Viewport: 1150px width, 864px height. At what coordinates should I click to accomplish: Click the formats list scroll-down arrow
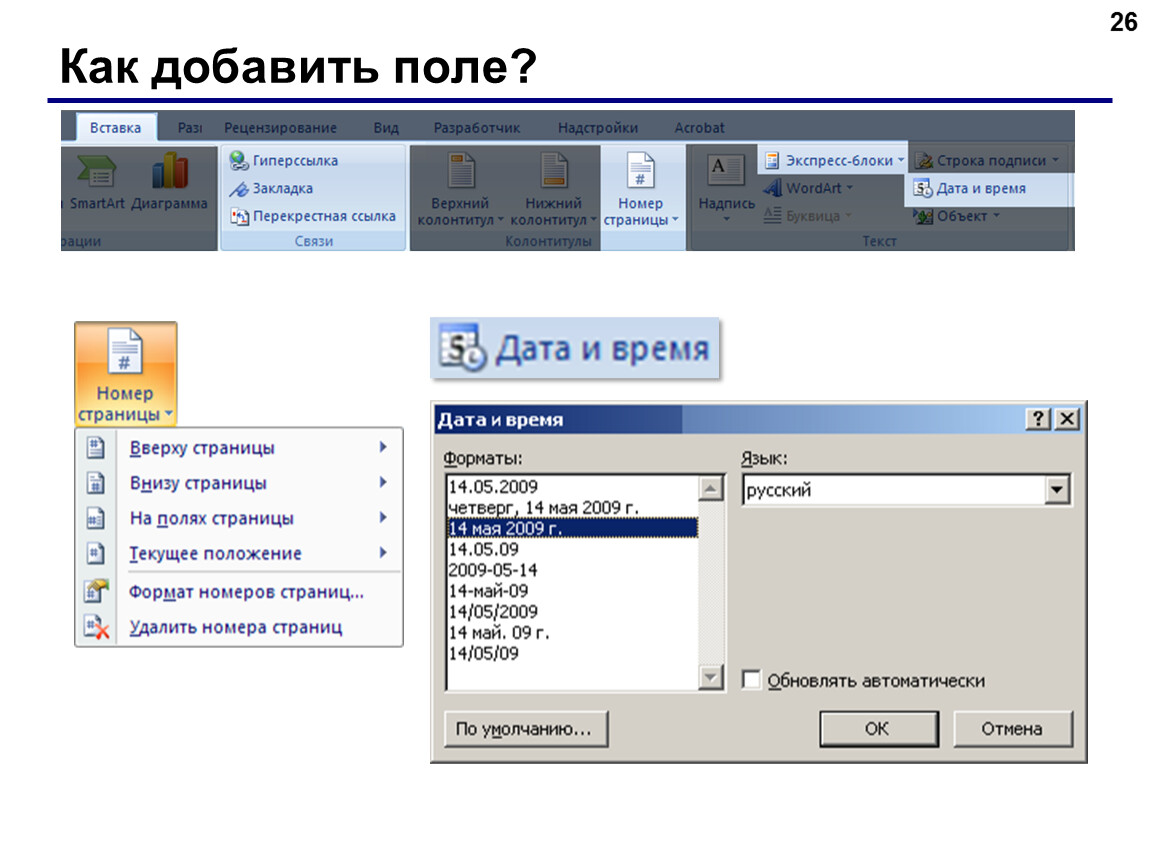pyautogui.click(x=711, y=677)
